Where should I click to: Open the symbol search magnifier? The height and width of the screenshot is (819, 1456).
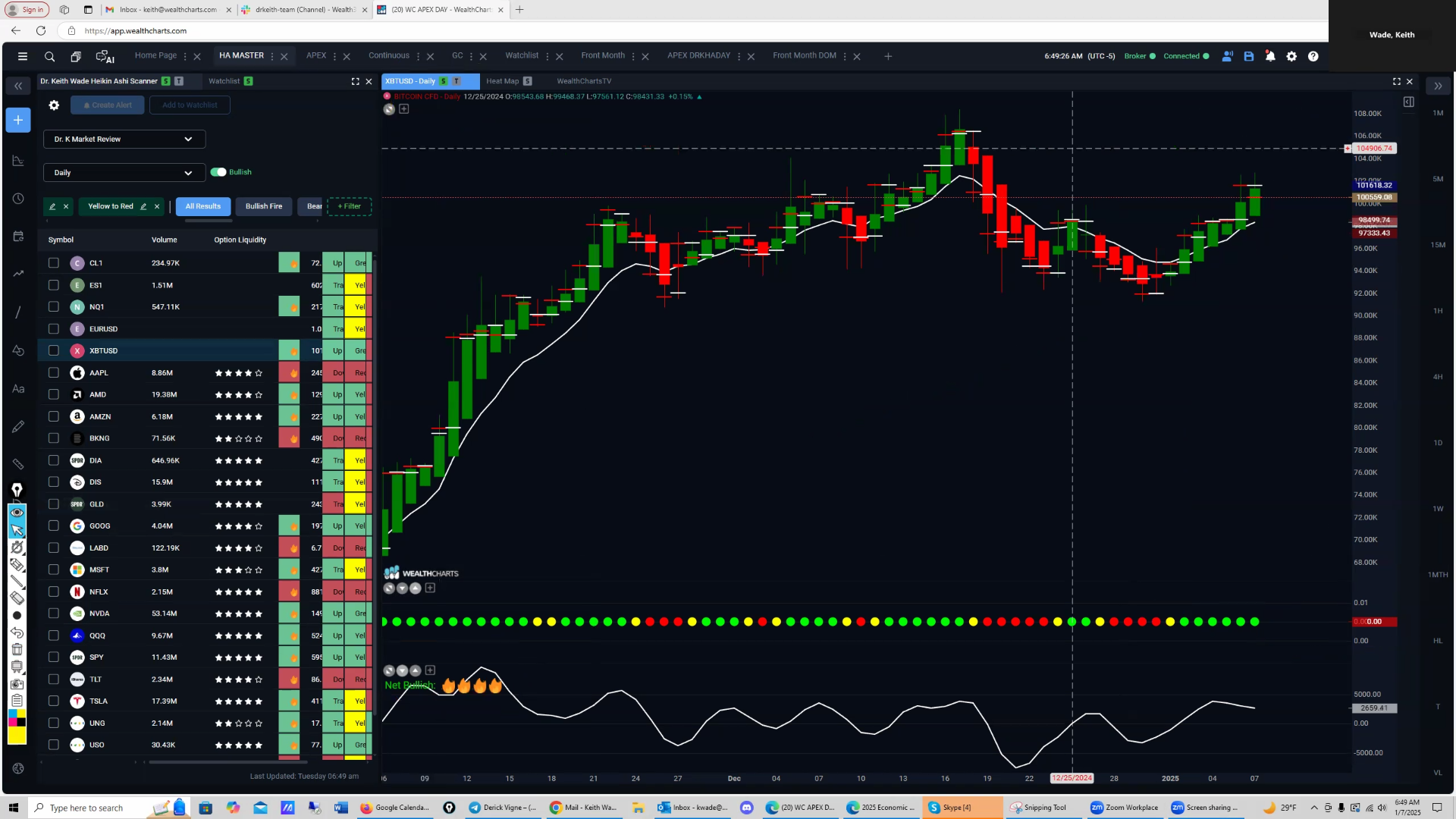(49, 56)
